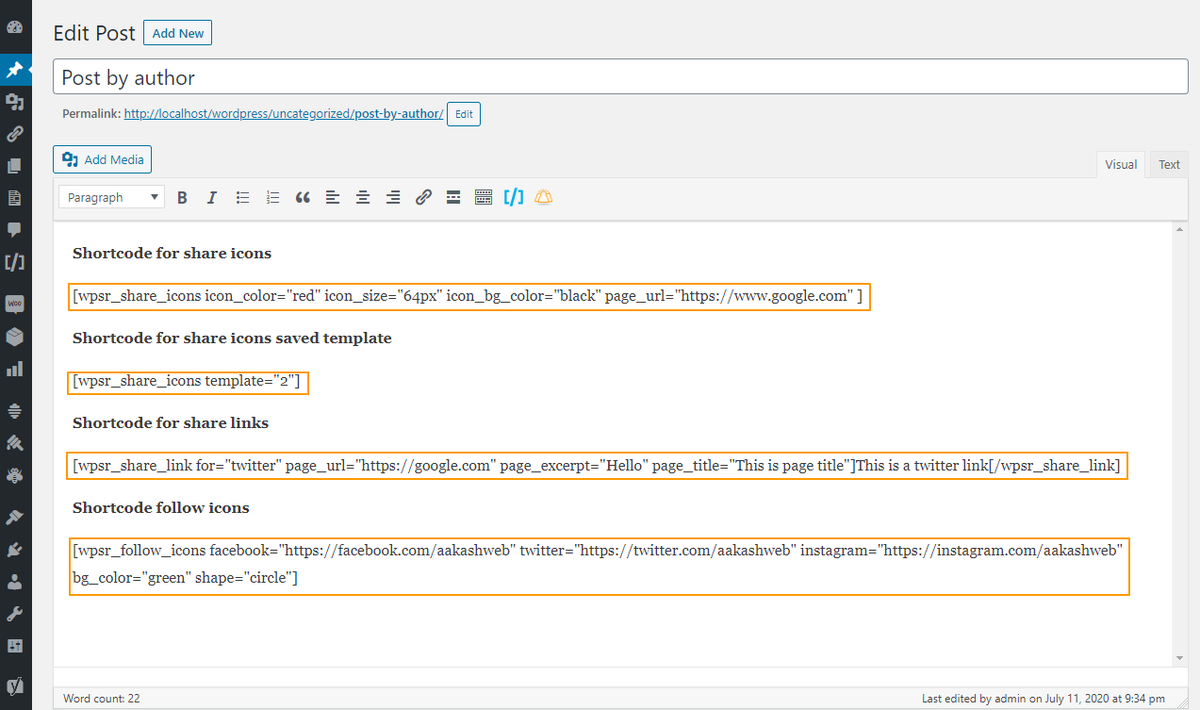The image size is (1200, 710).
Task: Open the Plugins plug sidebar icon
Action: click(15, 549)
